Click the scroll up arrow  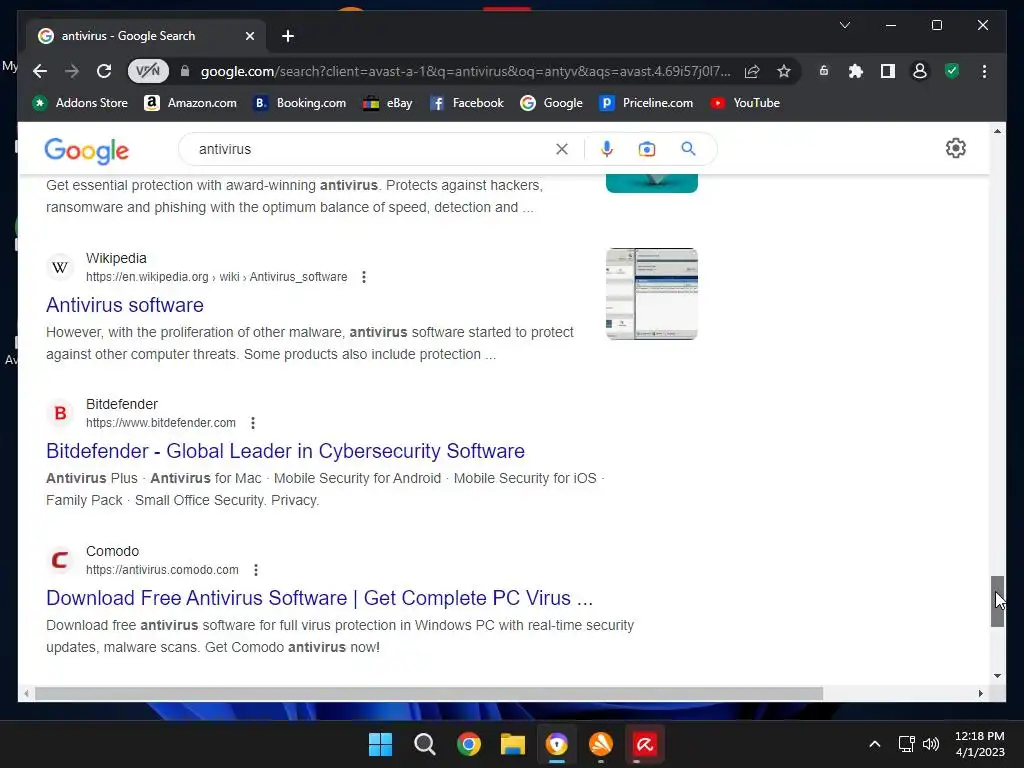pyautogui.click(x=997, y=131)
